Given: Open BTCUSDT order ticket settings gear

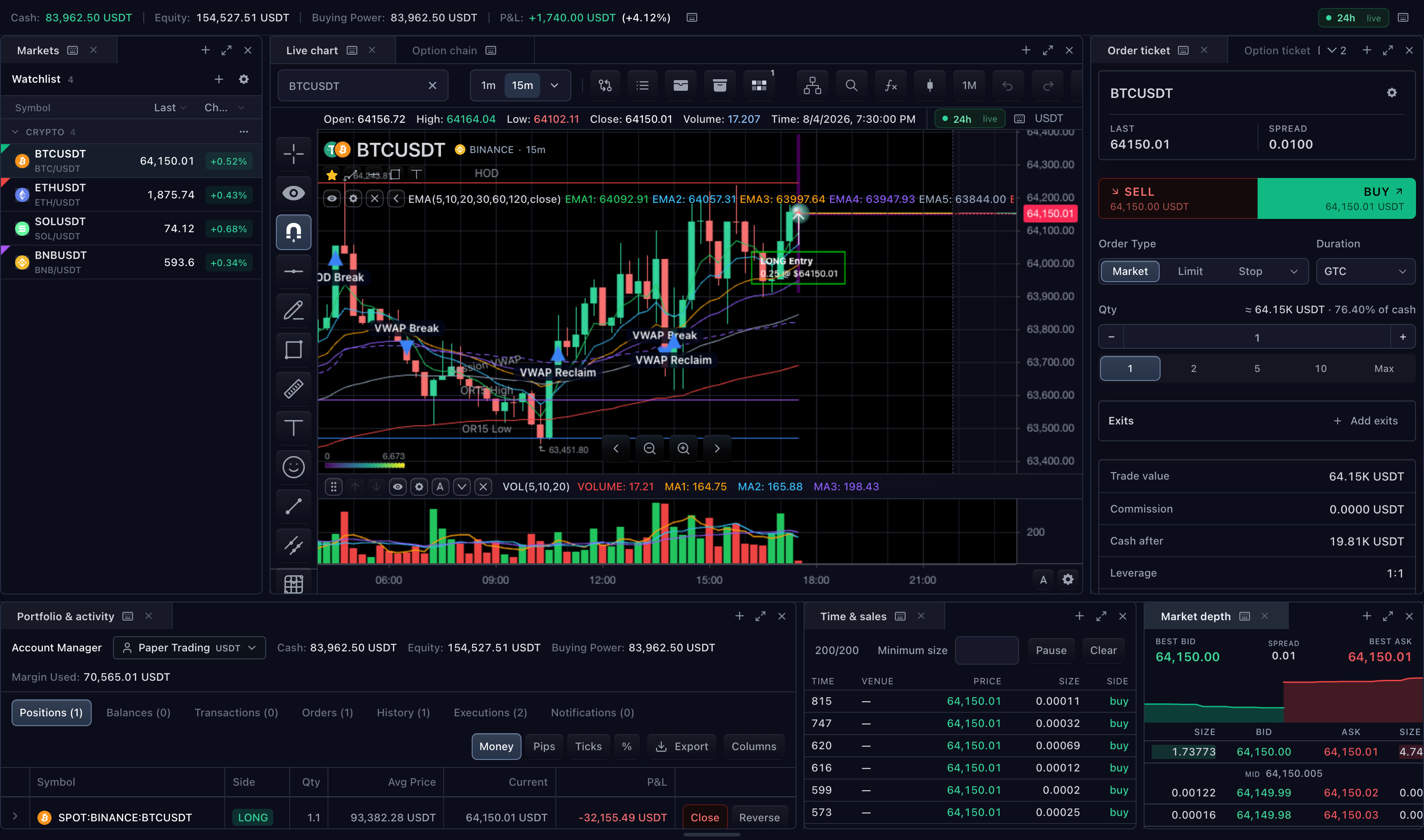Looking at the screenshot, I should 1392,93.
